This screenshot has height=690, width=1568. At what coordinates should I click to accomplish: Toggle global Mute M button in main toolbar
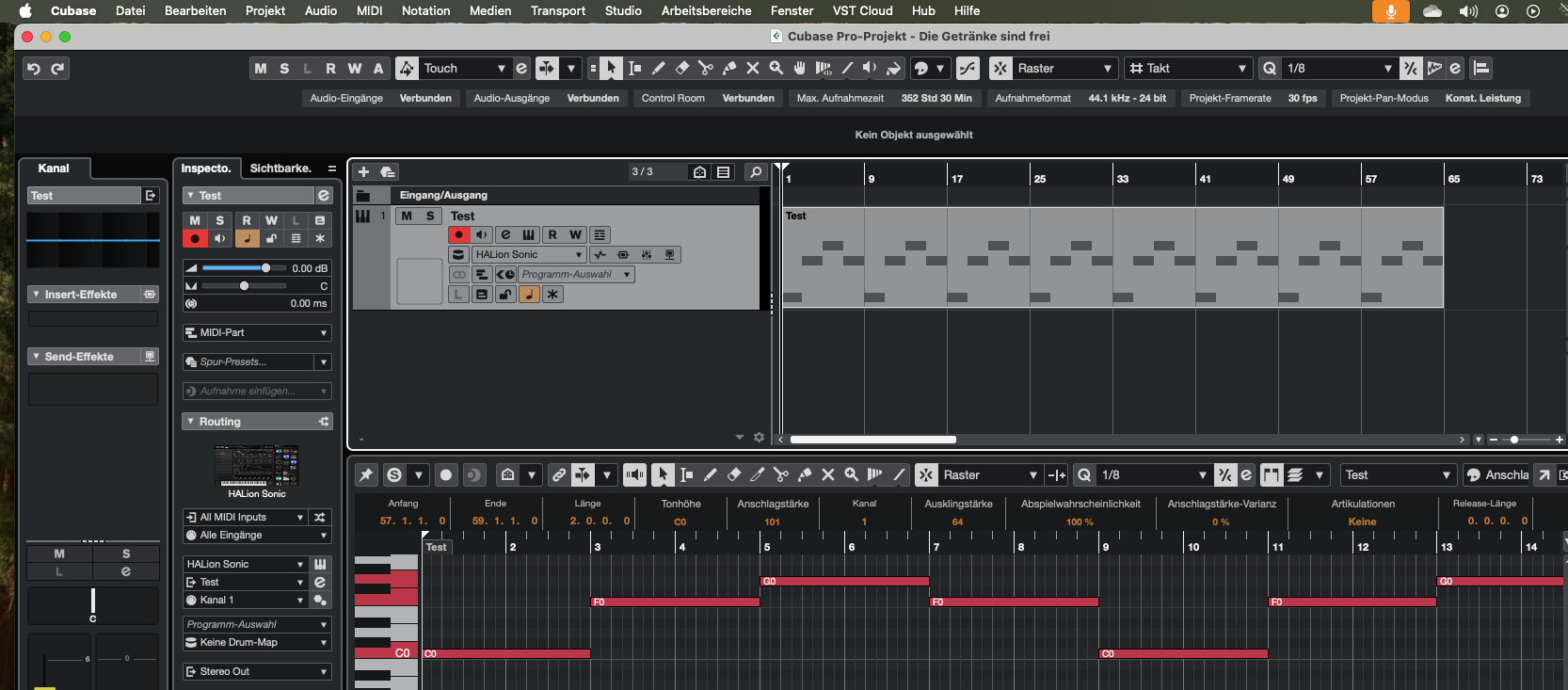[x=261, y=68]
